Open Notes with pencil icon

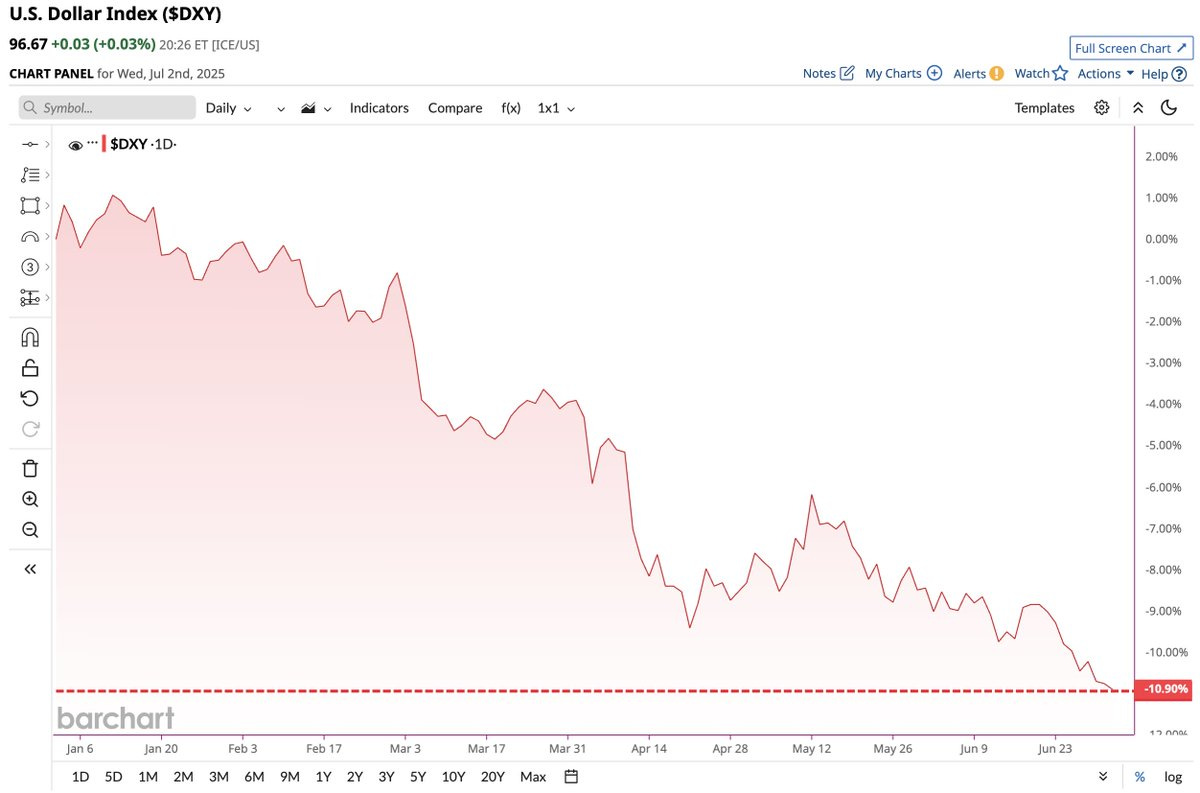click(x=829, y=73)
